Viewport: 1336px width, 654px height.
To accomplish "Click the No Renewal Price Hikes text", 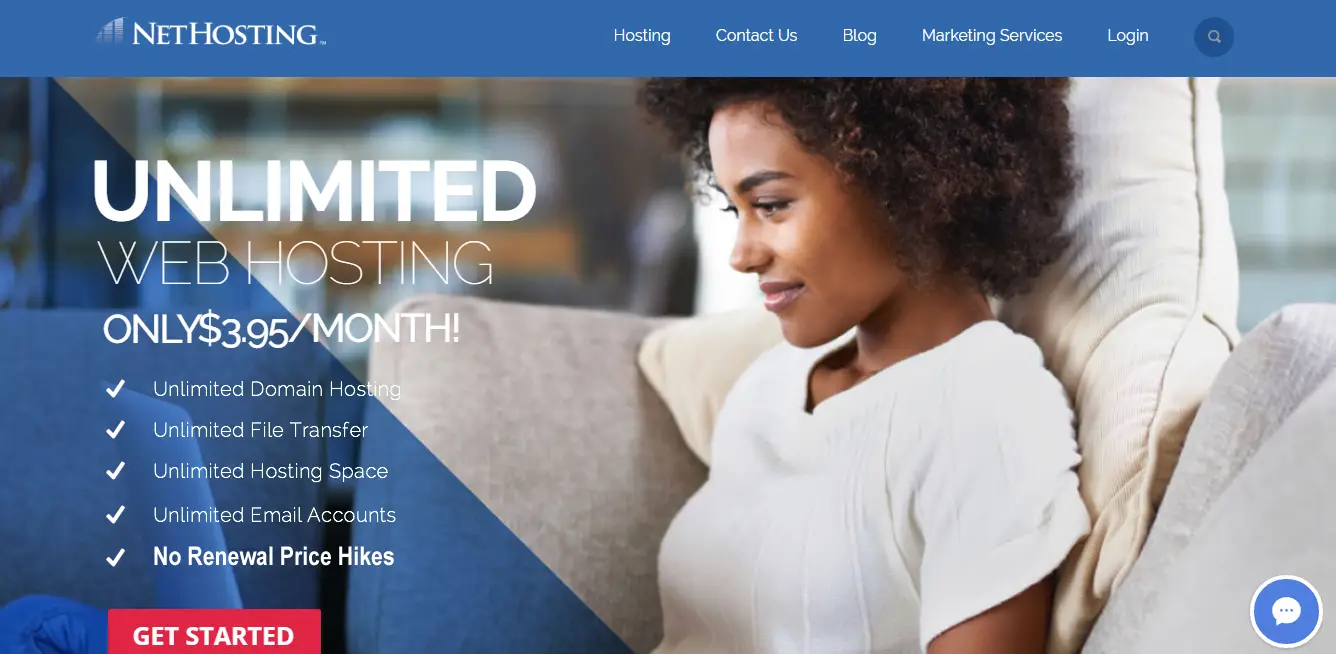I will pyautogui.click(x=274, y=557).
